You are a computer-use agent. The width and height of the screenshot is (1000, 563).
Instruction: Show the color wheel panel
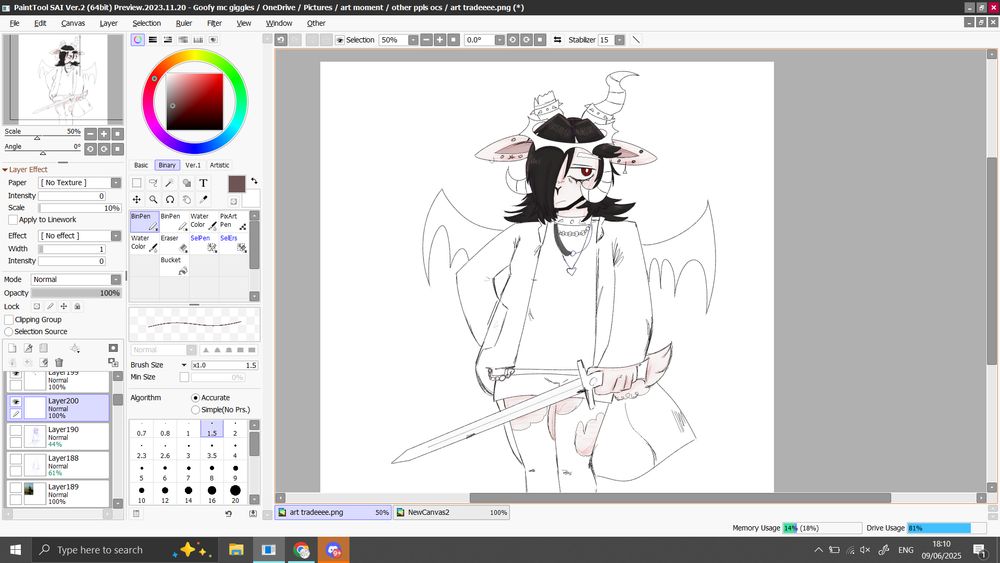coord(138,40)
